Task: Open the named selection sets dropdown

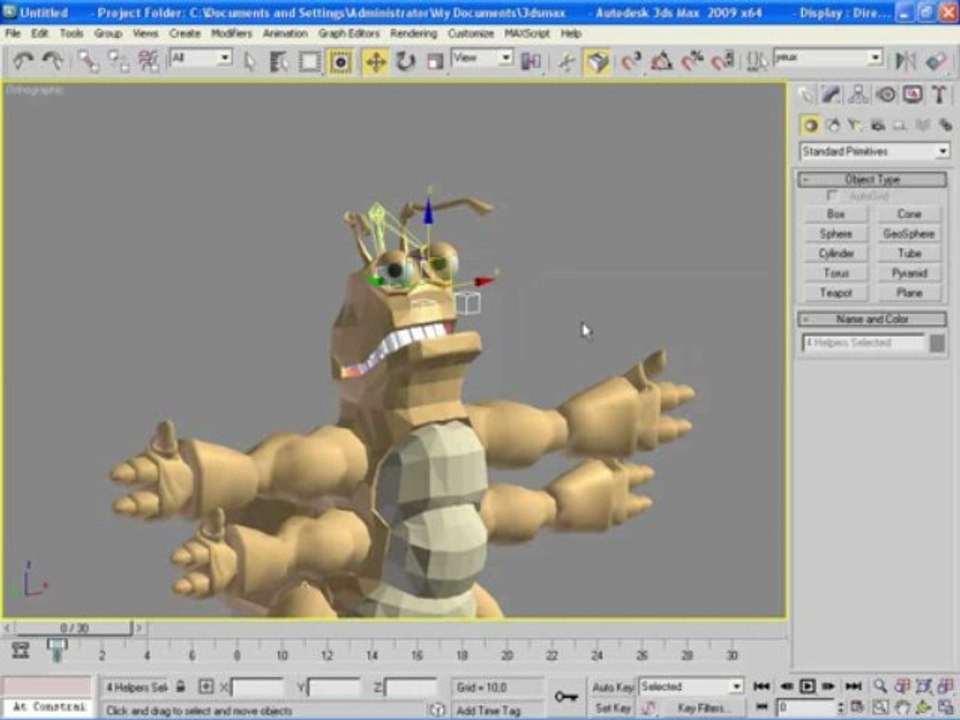Action: 828,58
